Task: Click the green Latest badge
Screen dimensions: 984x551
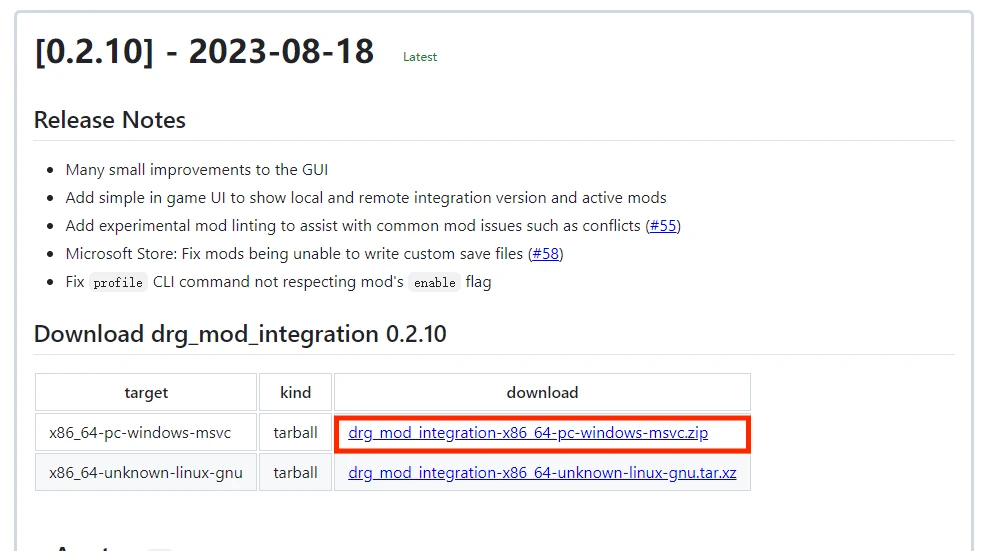Action: click(420, 57)
